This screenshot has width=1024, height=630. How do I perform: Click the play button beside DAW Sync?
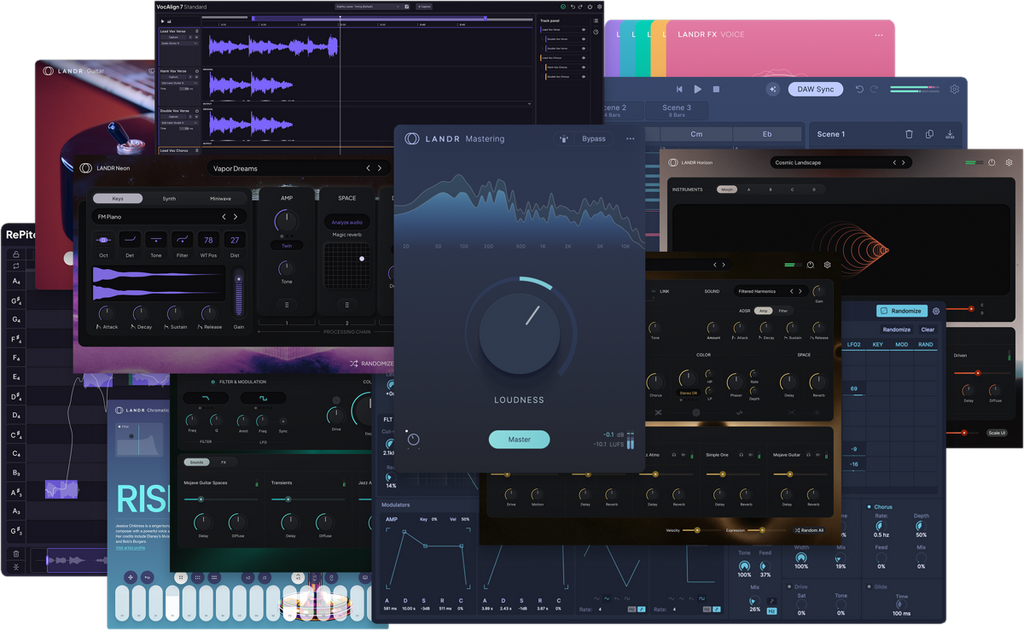(x=697, y=89)
